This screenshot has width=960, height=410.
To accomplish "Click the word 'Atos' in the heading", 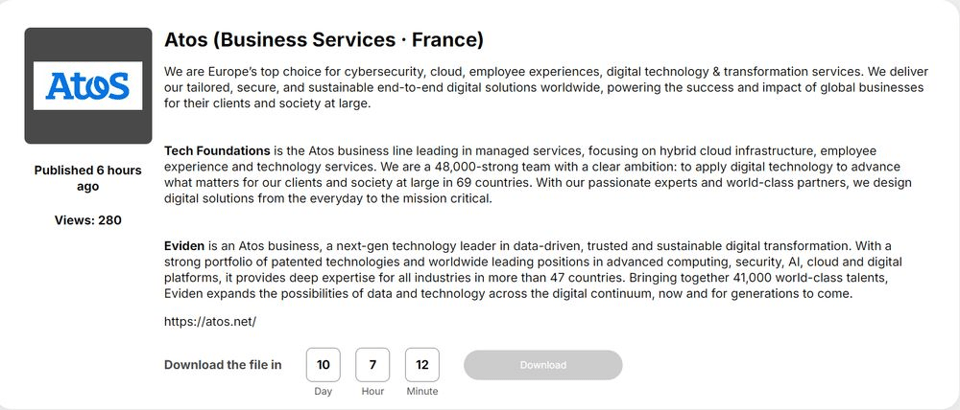I will pos(186,40).
